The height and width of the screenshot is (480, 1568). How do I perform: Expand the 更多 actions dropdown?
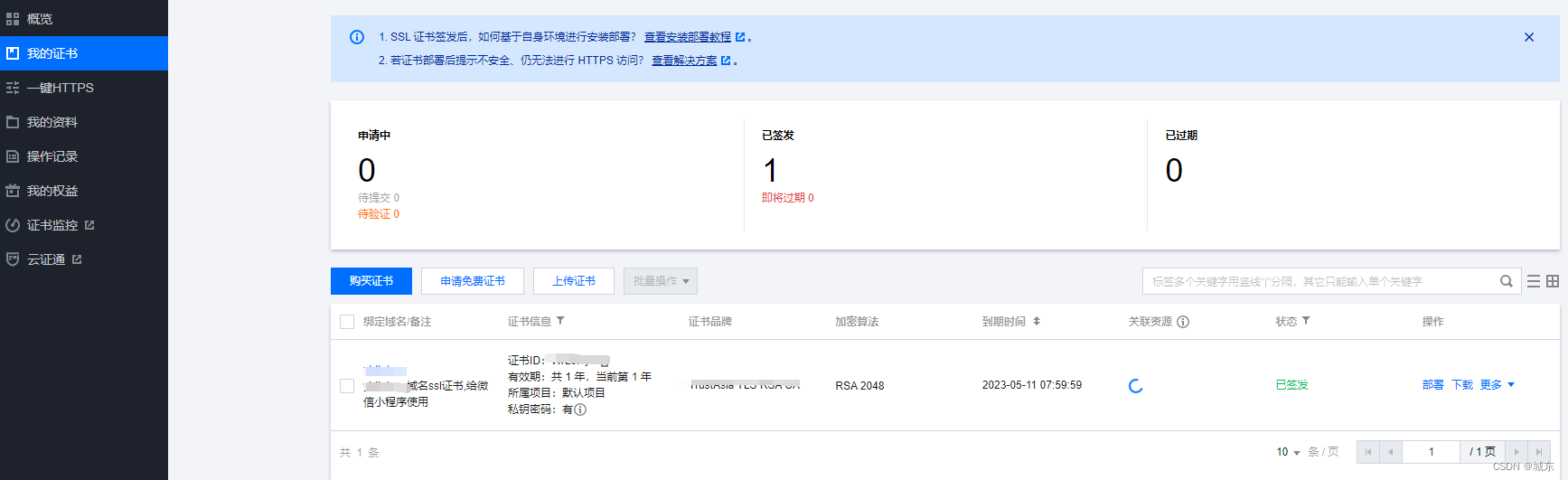(x=1498, y=385)
